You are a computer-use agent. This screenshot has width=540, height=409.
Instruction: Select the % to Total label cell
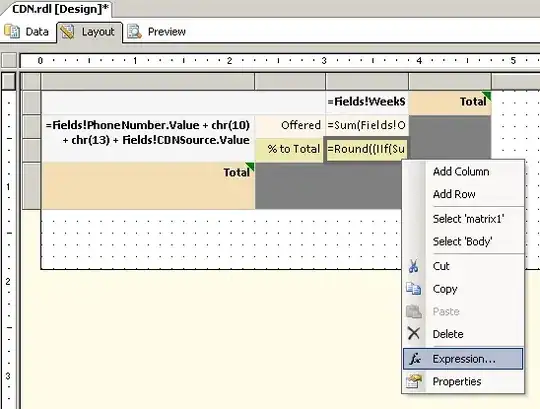coord(289,149)
